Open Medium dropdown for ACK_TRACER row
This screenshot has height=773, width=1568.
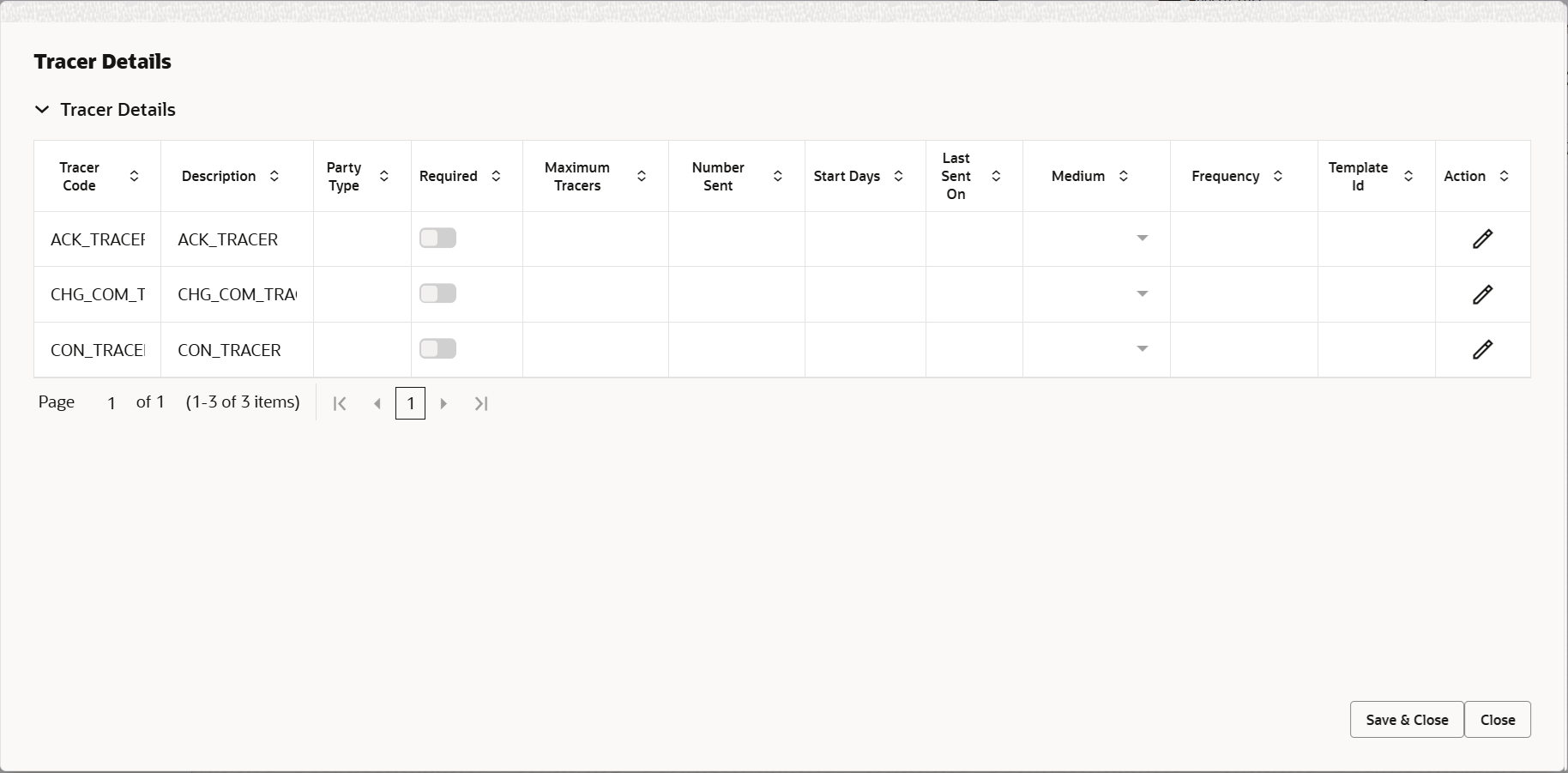pos(1143,238)
